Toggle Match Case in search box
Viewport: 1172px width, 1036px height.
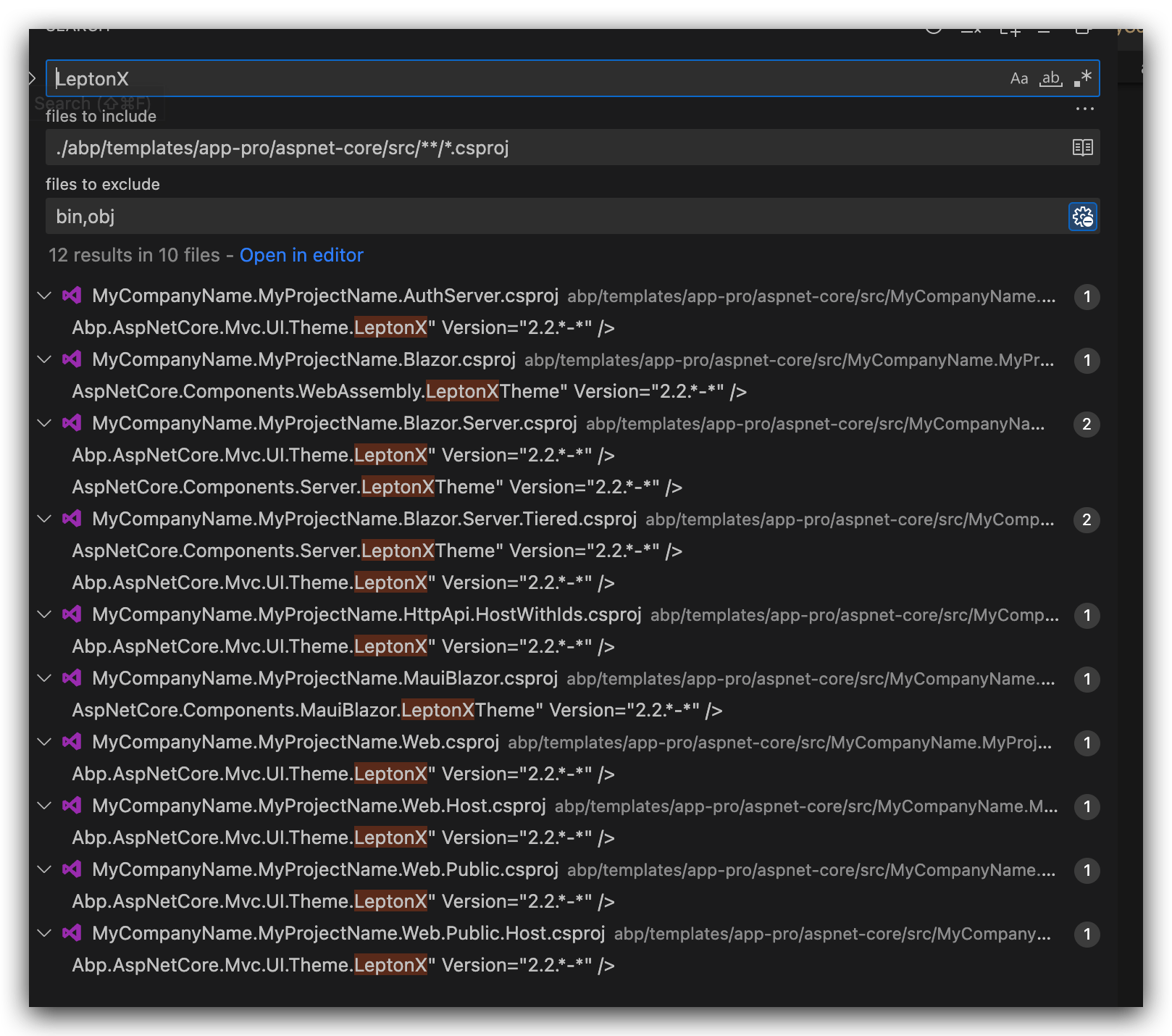pyautogui.click(x=1018, y=78)
